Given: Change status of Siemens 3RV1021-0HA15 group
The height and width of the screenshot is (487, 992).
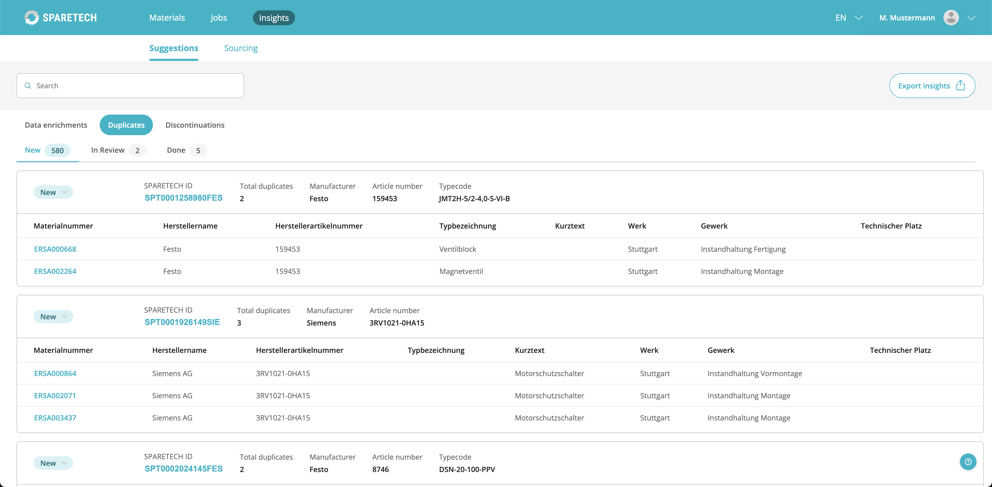Looking at the screenshot, I should [53, 317].
